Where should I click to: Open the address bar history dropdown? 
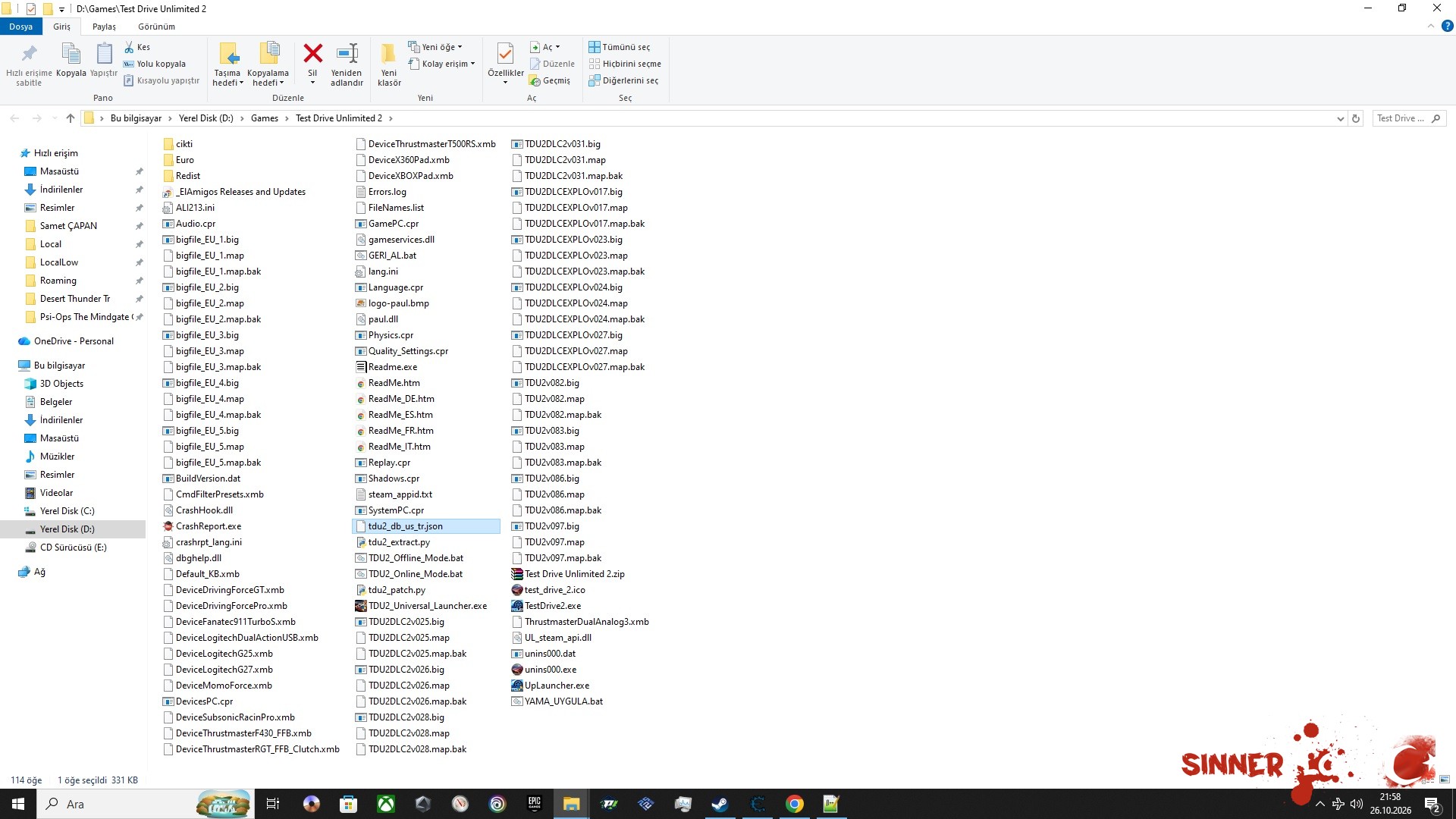(1340, 118)
